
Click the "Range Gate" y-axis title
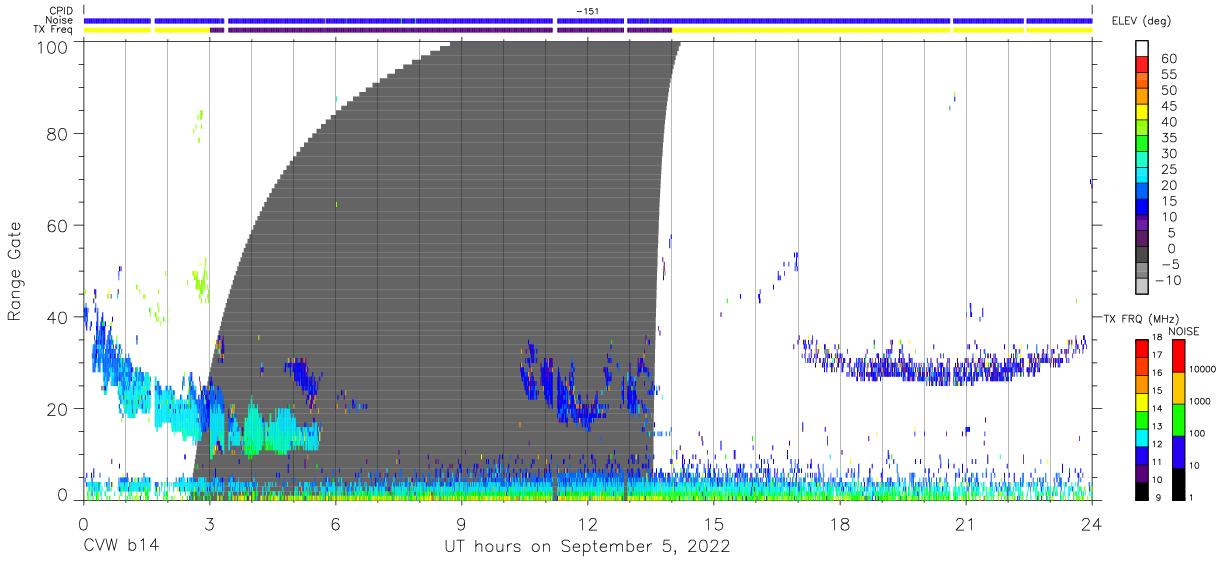point(15,271)
